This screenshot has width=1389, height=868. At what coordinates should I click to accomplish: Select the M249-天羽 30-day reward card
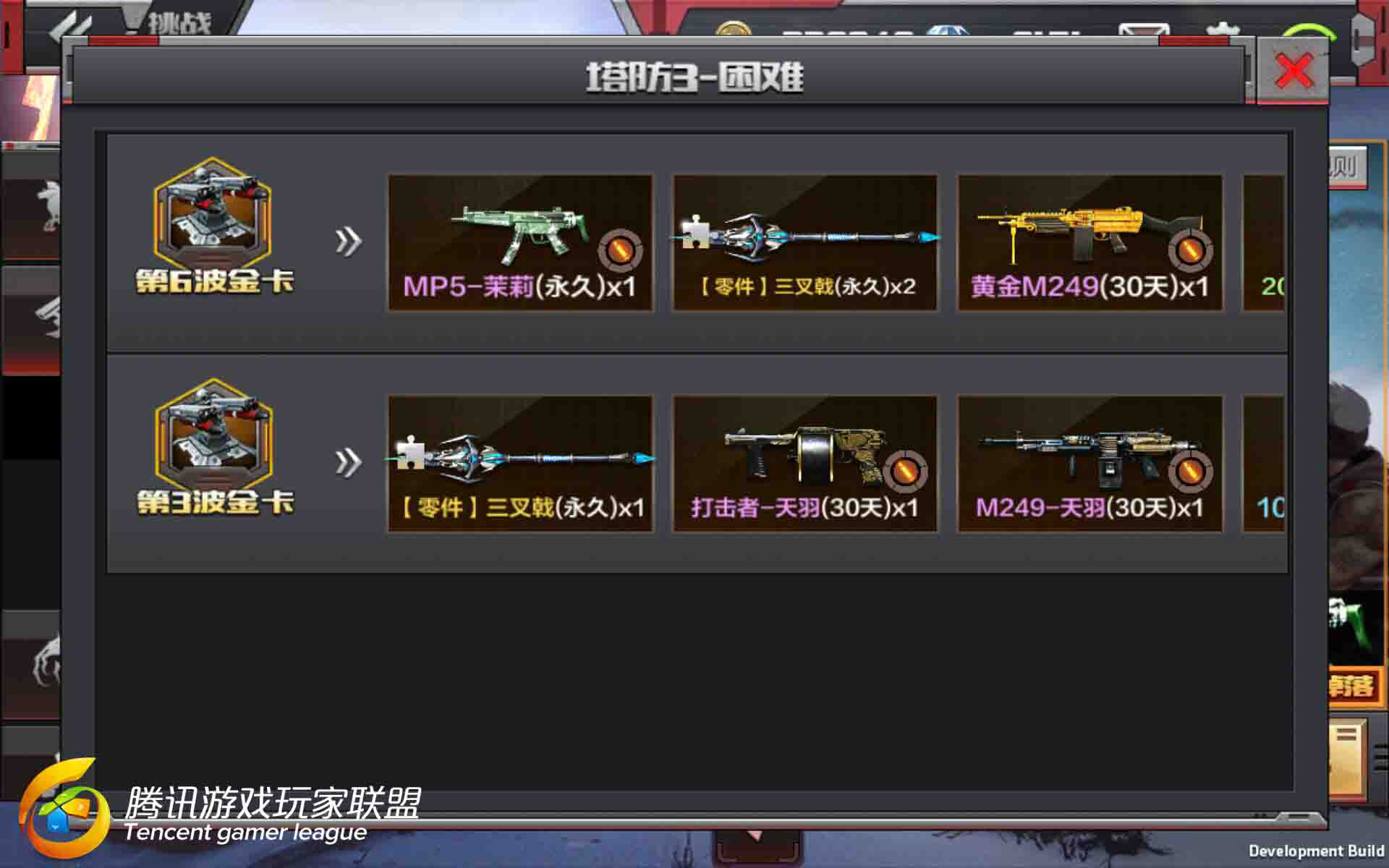(1089, 464)
